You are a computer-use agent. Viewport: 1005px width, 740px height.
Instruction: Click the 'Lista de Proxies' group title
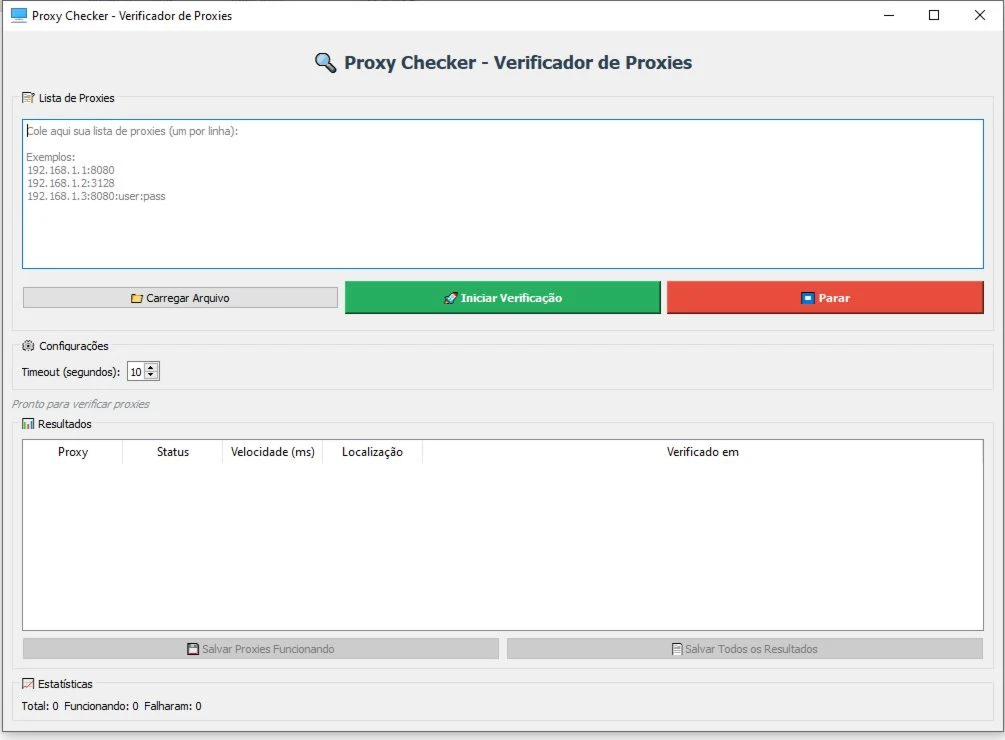click(76, 98)
